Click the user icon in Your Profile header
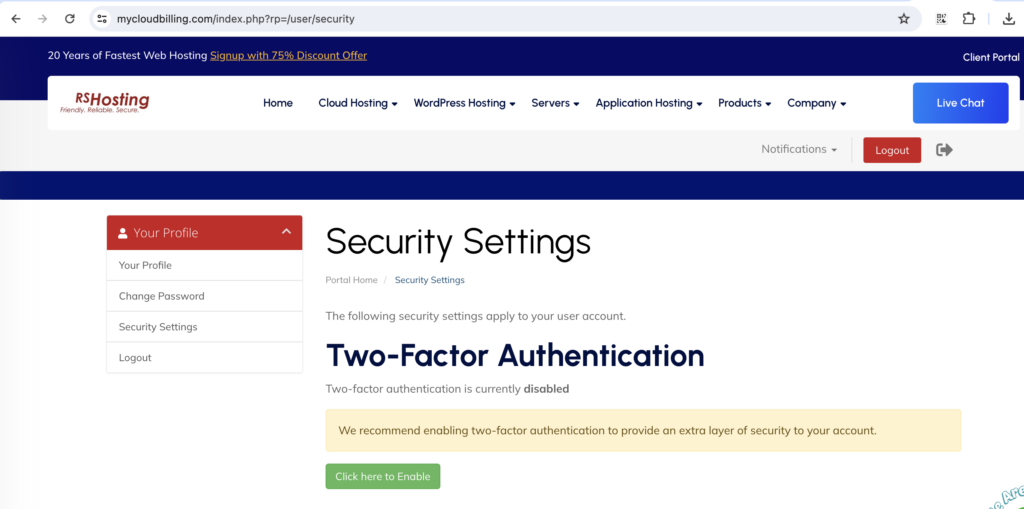Image resolution: width=1024 pixels, height=509 pixels. pyautogui.click(x=123, y=233)
